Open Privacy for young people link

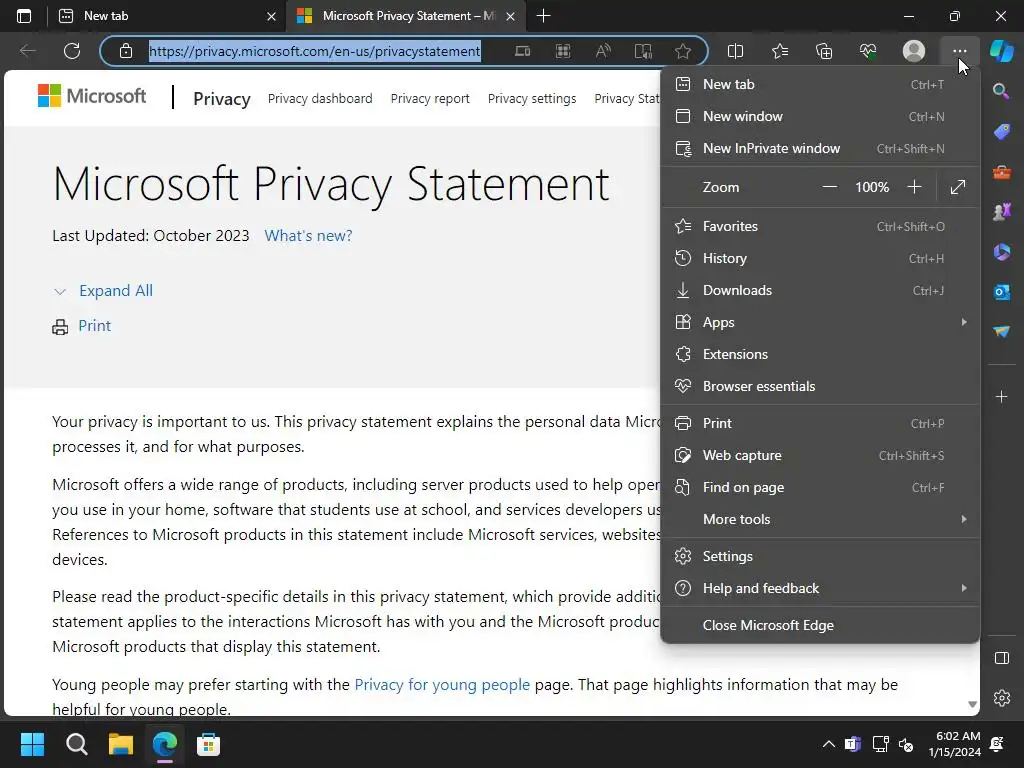tap(442, 684)
